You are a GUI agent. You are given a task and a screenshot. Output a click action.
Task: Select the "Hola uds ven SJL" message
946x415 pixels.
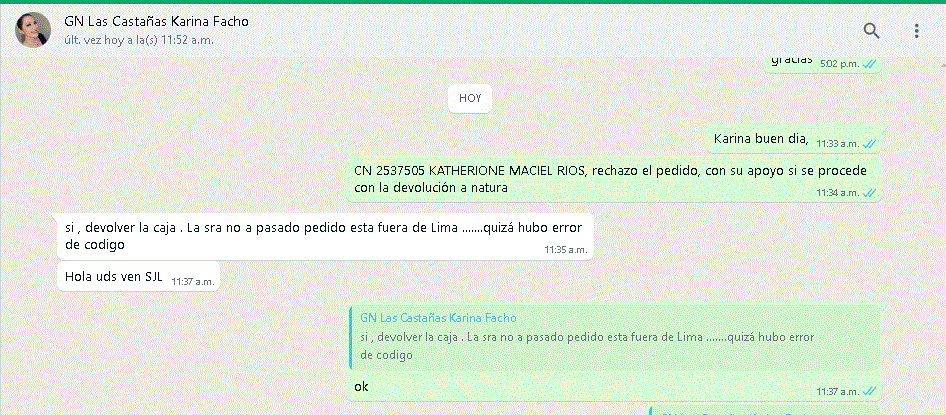coord(113,276)
